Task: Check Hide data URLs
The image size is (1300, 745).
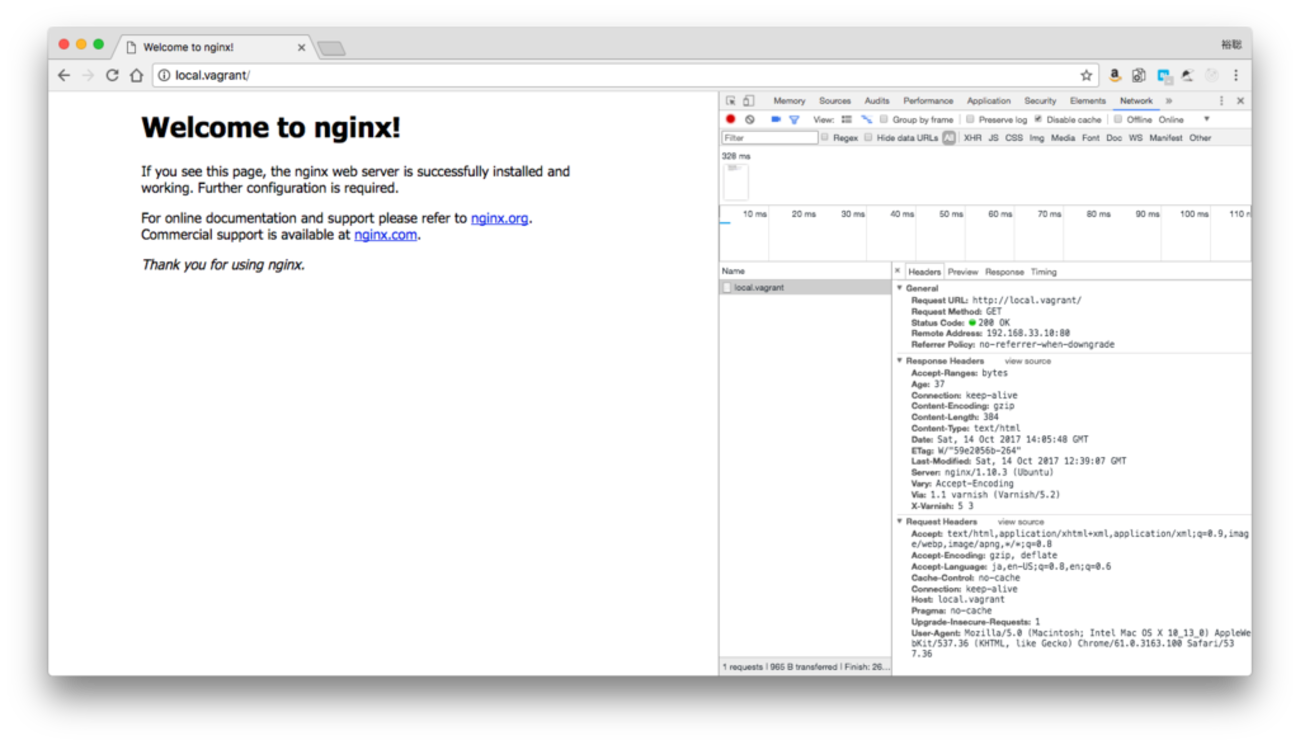Action: [868, 137]
